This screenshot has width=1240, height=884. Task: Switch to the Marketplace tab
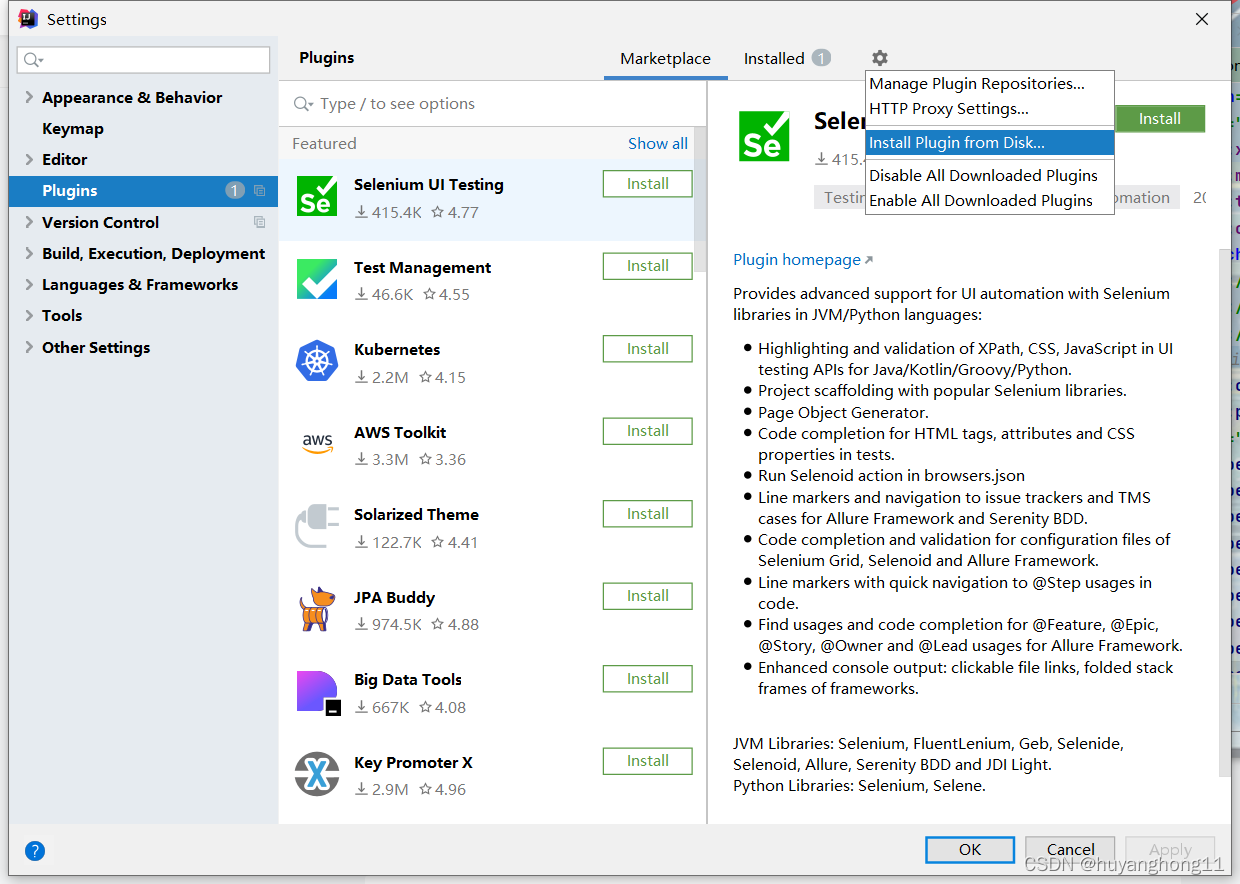[665, 58]
